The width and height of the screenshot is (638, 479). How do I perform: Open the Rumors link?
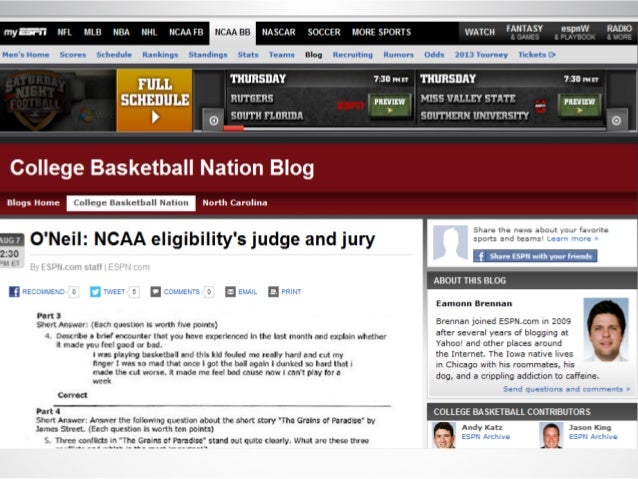click(x=398, y=55)
